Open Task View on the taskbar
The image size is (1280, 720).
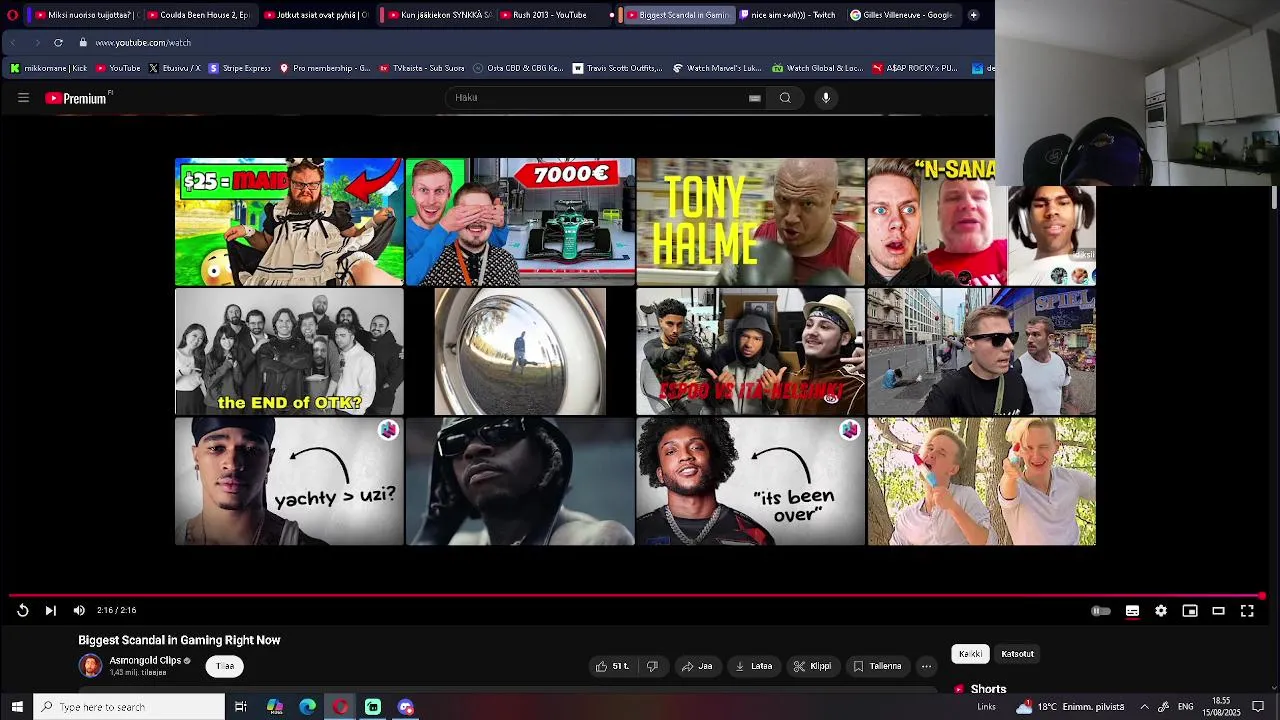coord(241,707)
